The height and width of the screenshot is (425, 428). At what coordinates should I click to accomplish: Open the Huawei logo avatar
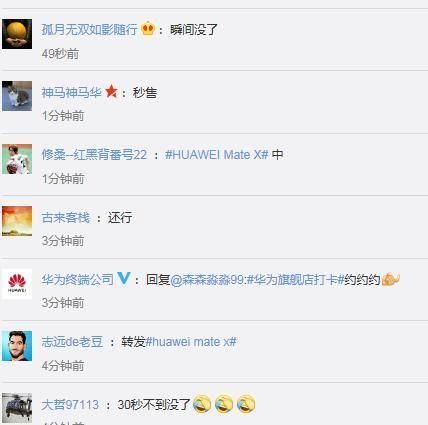[x=17, y=284]
